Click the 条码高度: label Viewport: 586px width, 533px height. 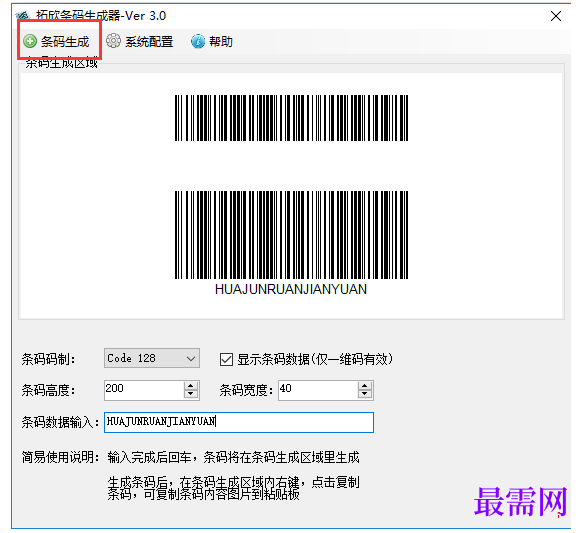[x=49, y=390]
